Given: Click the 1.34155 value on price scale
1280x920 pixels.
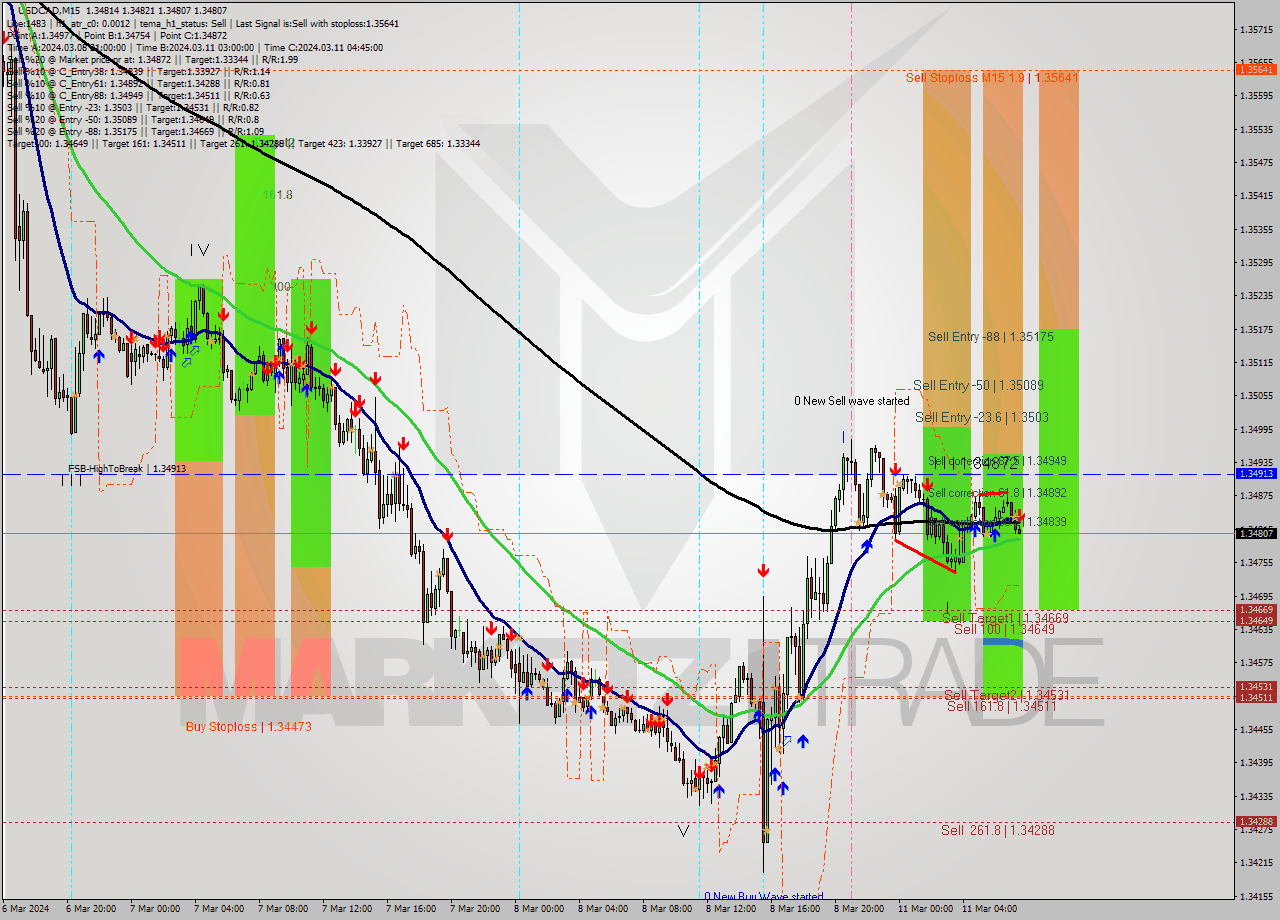Looking at the screenshot, I should 1256,895.
